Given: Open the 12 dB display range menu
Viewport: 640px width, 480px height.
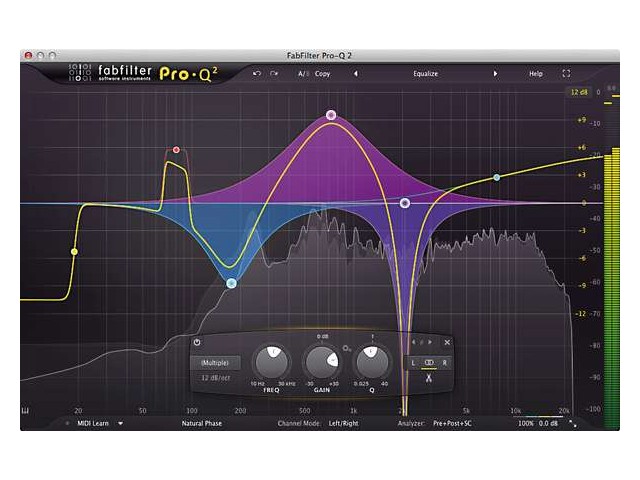Looking at the screenshot, I should tap(579, 92).
